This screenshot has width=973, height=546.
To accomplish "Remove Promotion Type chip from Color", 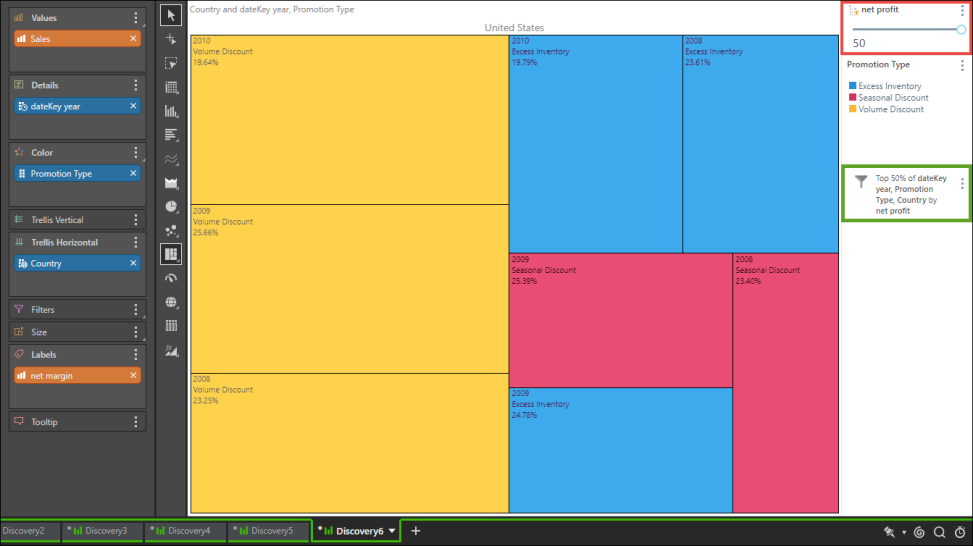I will (133, 174).
